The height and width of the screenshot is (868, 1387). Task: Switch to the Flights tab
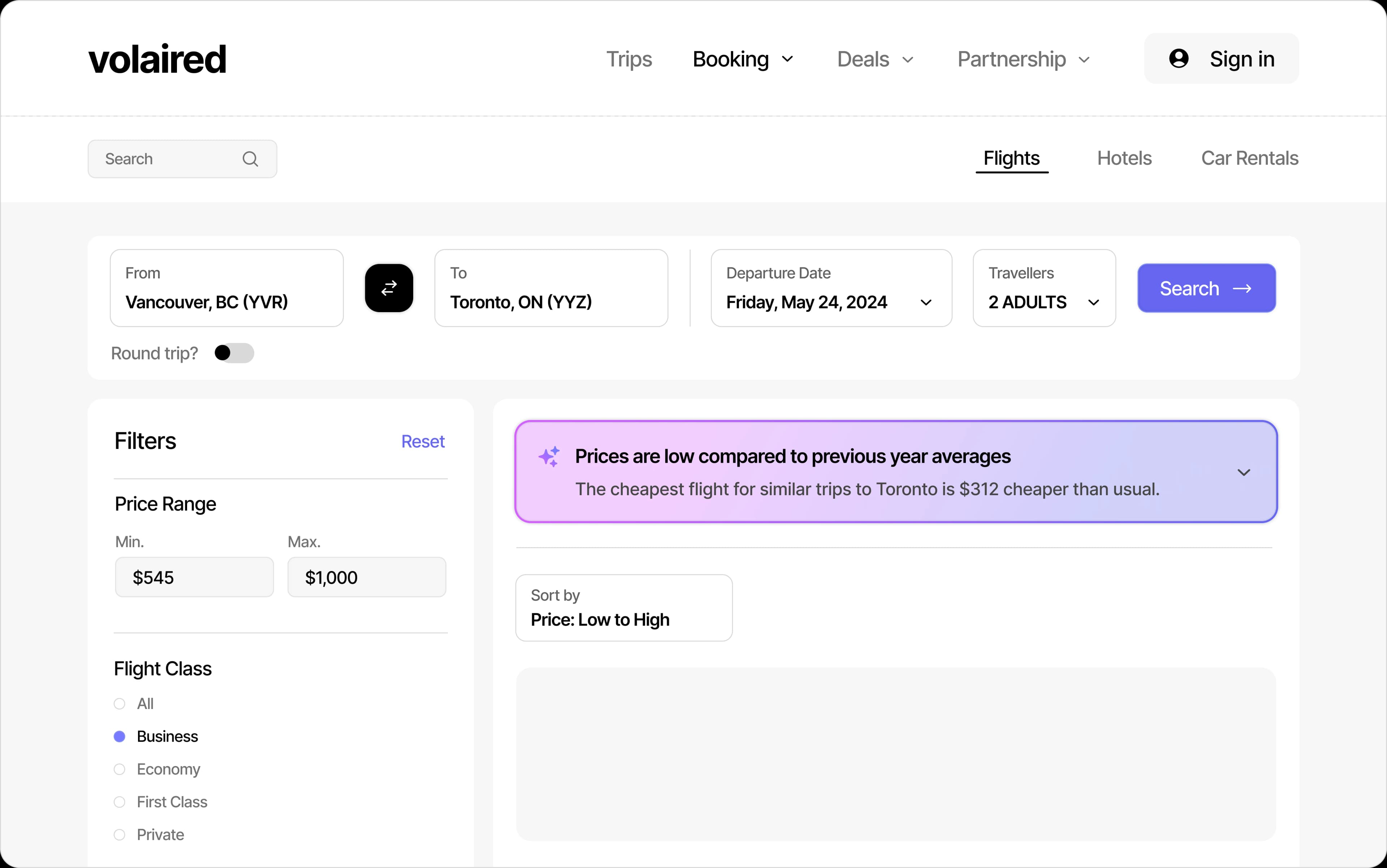[x=1012, y=159]
